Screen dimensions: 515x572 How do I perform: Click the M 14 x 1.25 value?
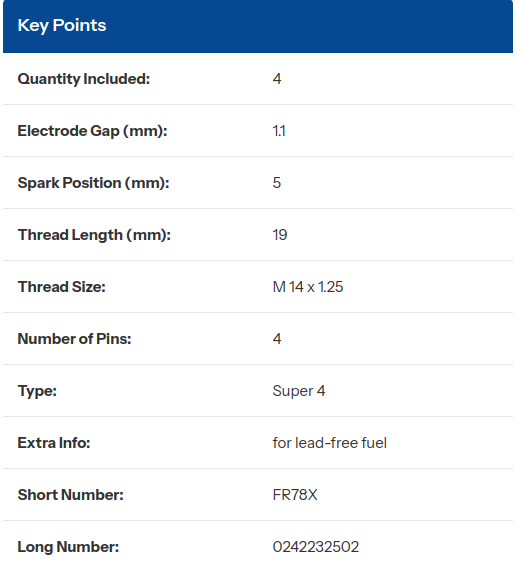tap(308, 287)
